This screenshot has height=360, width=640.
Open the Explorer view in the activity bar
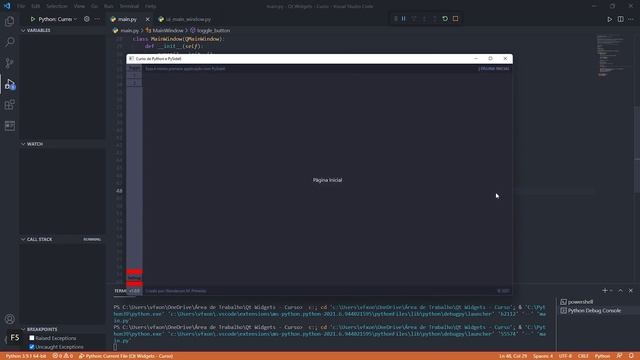click(10, 21)
